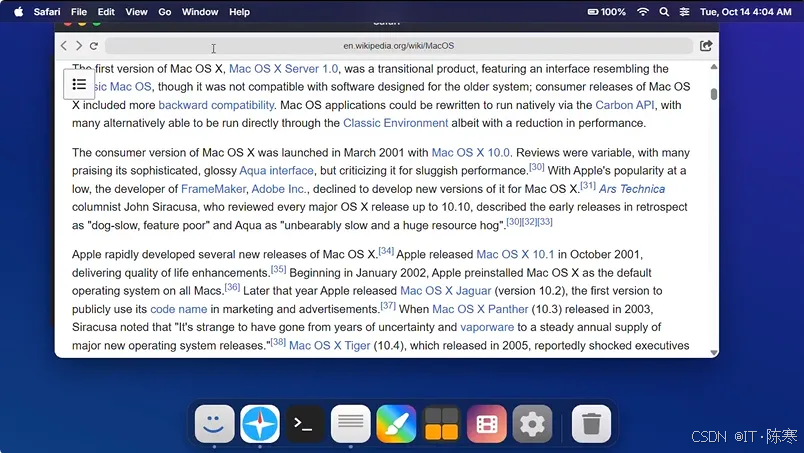Open the Trash in the dock
This screenshot has height=453, width=804.
[591, 424]
